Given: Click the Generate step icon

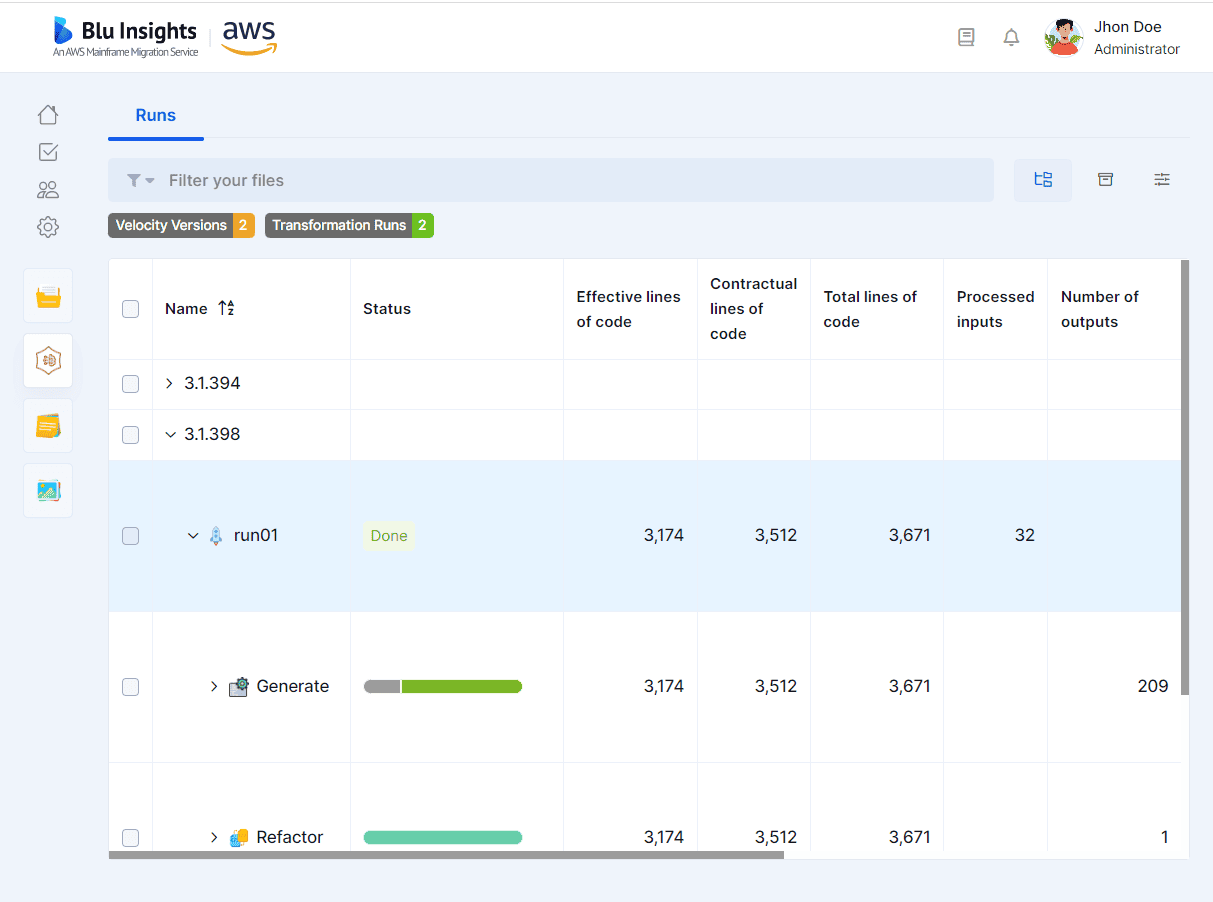Looking at the screenshot, I should click(x=238, y=687).
